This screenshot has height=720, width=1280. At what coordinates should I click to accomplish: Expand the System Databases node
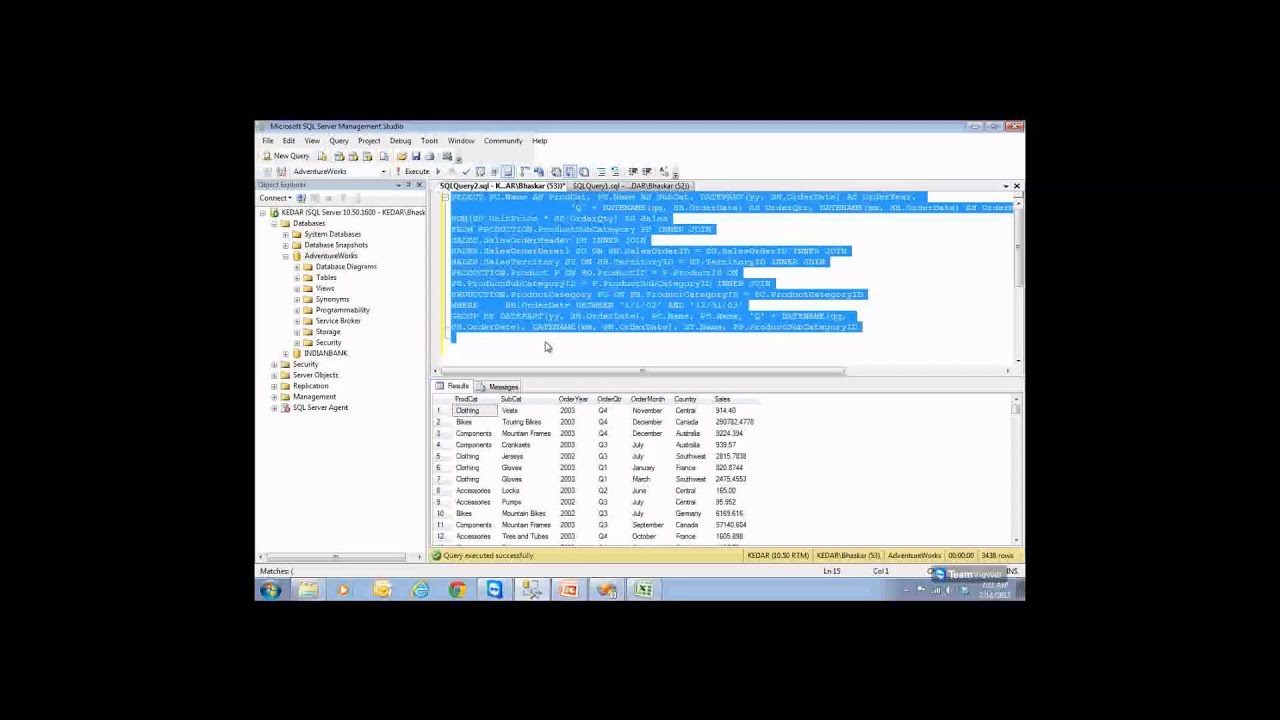click(x=286, y=234)
